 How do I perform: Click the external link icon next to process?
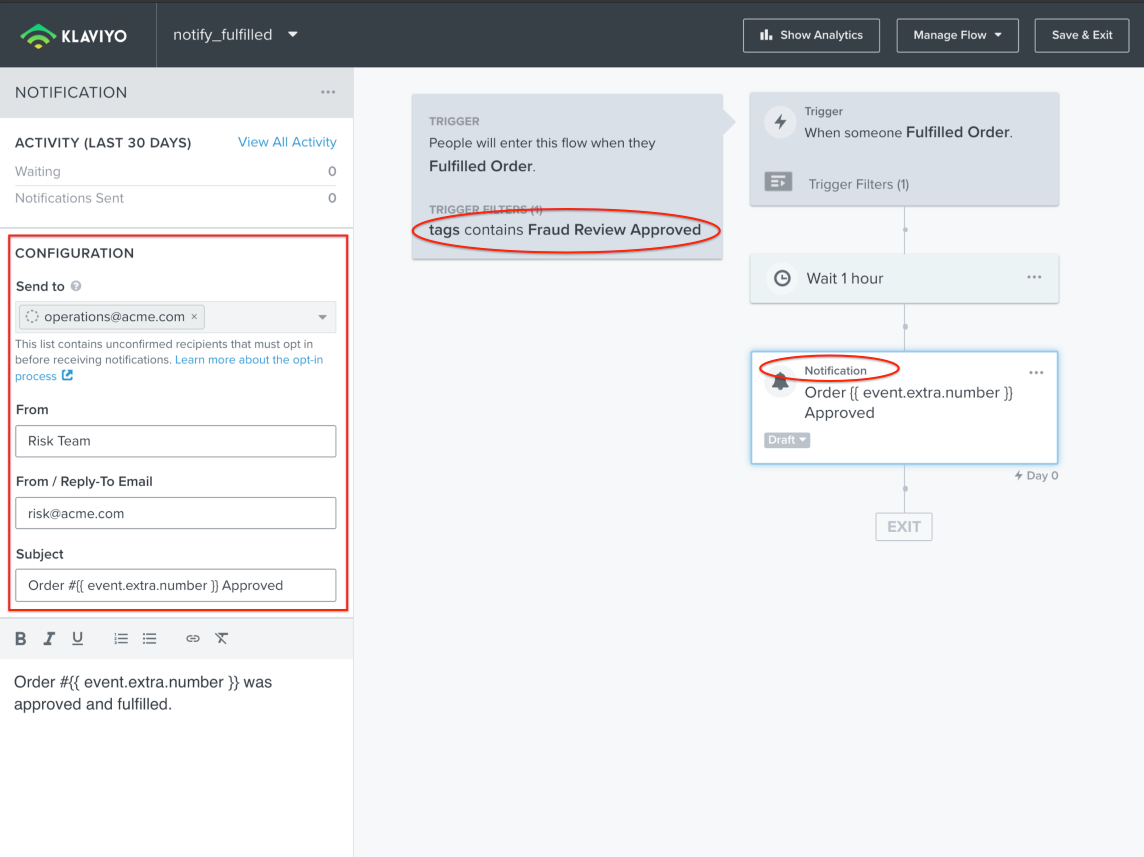(67, 376)
